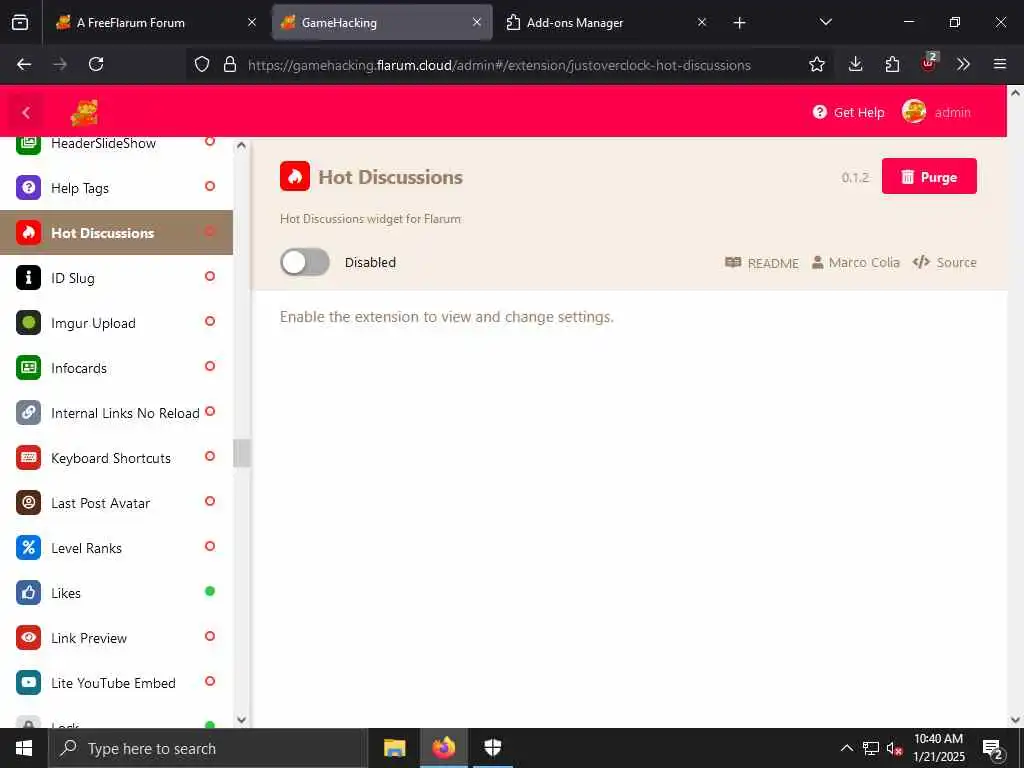Click page scrollbar up arrow

click(x=1016, y=93)
